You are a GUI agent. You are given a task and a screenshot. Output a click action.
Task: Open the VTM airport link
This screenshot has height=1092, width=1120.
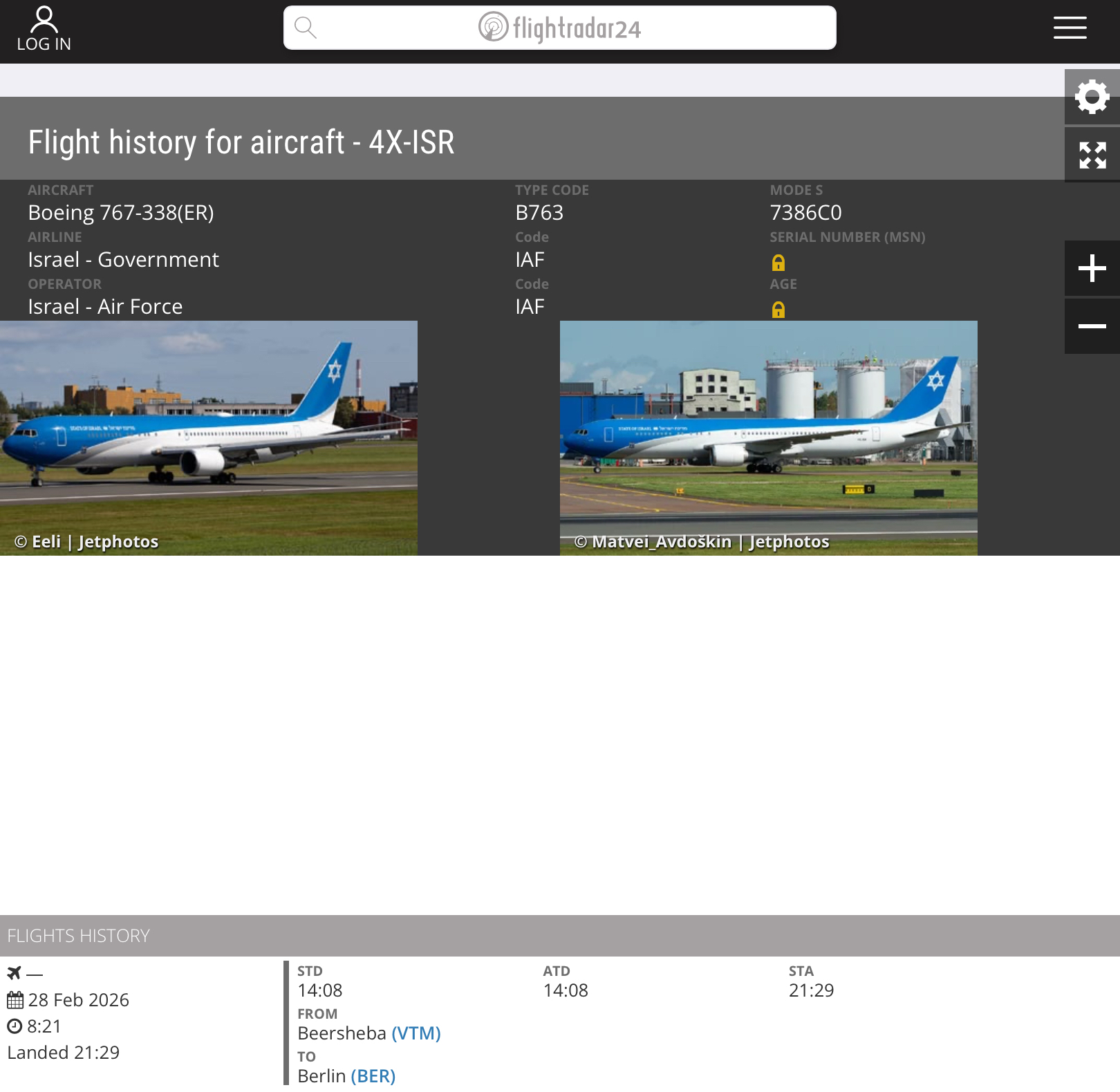pos(416,1033)
